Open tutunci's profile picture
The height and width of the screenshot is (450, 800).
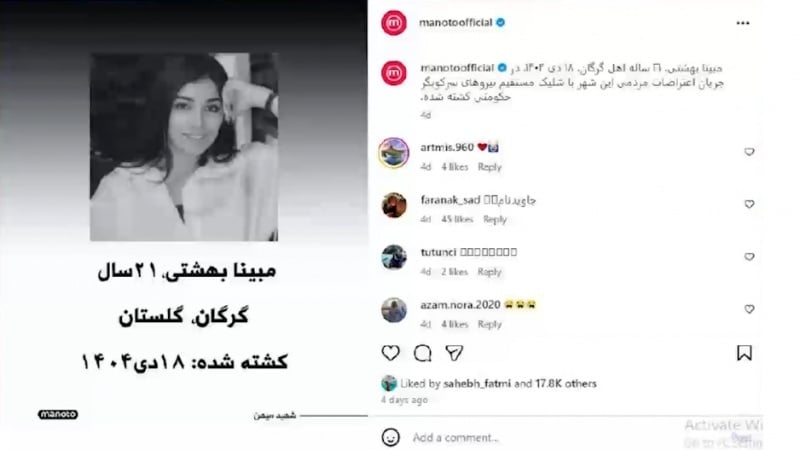[394, 257]
